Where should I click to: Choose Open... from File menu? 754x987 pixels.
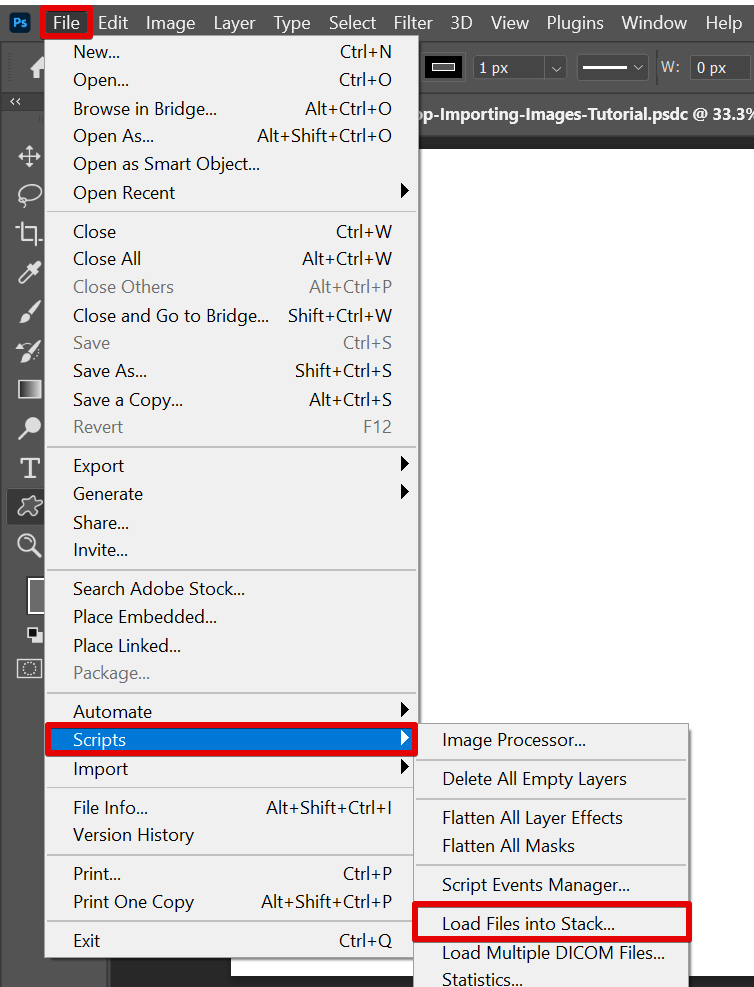(x=231, y=80)
